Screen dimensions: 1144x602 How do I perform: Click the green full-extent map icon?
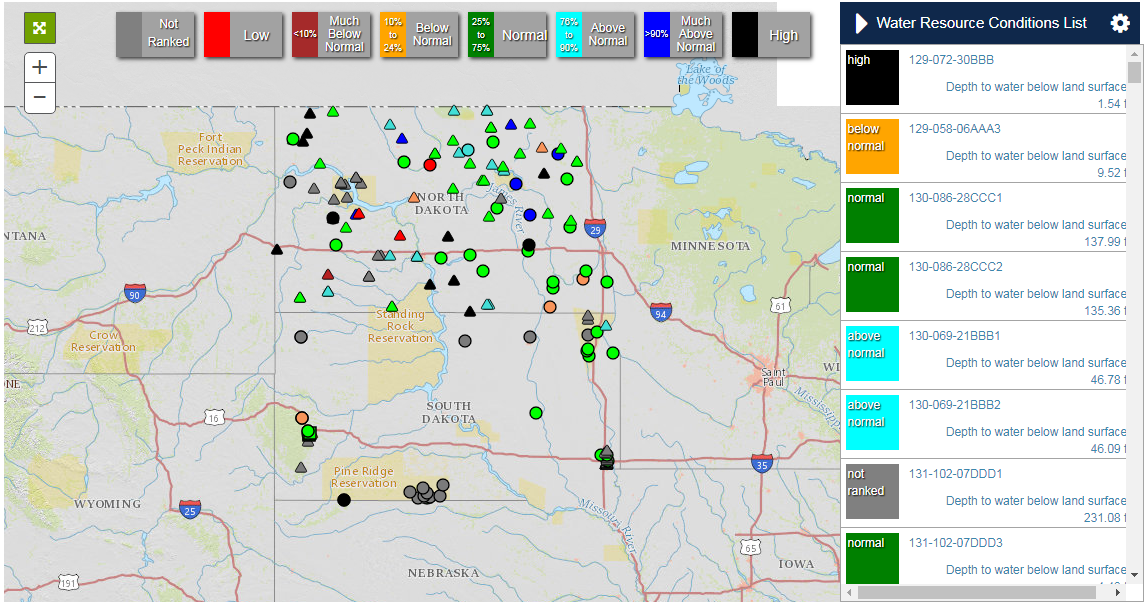click(39, 28)
